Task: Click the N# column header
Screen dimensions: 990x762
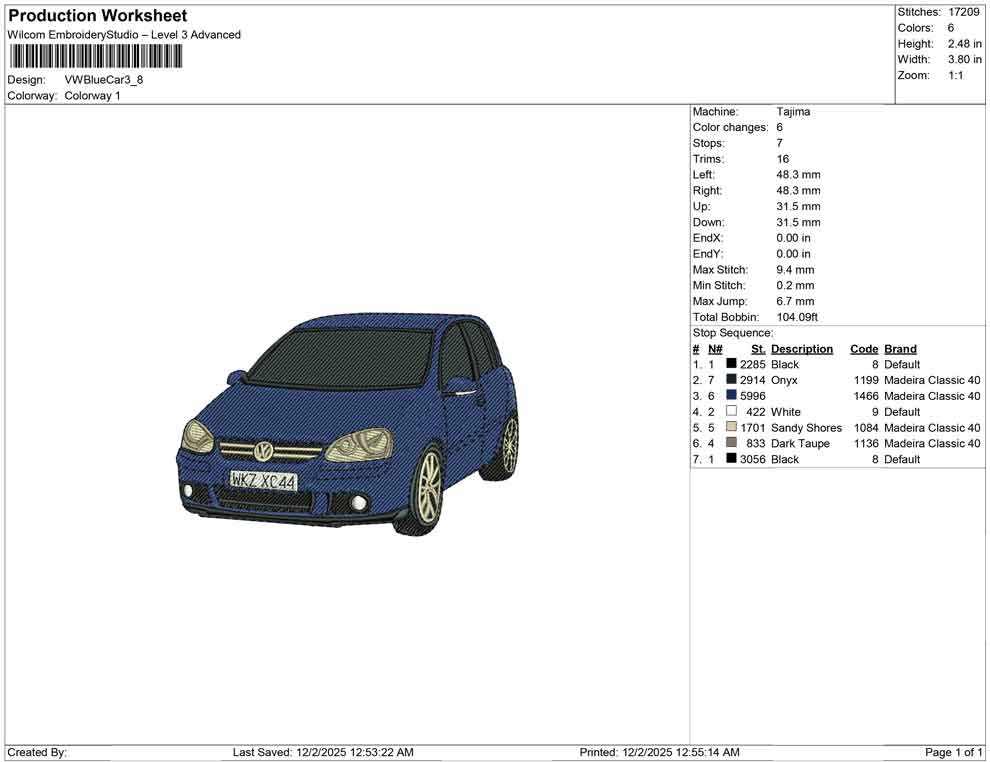Action: coord(714,349)
